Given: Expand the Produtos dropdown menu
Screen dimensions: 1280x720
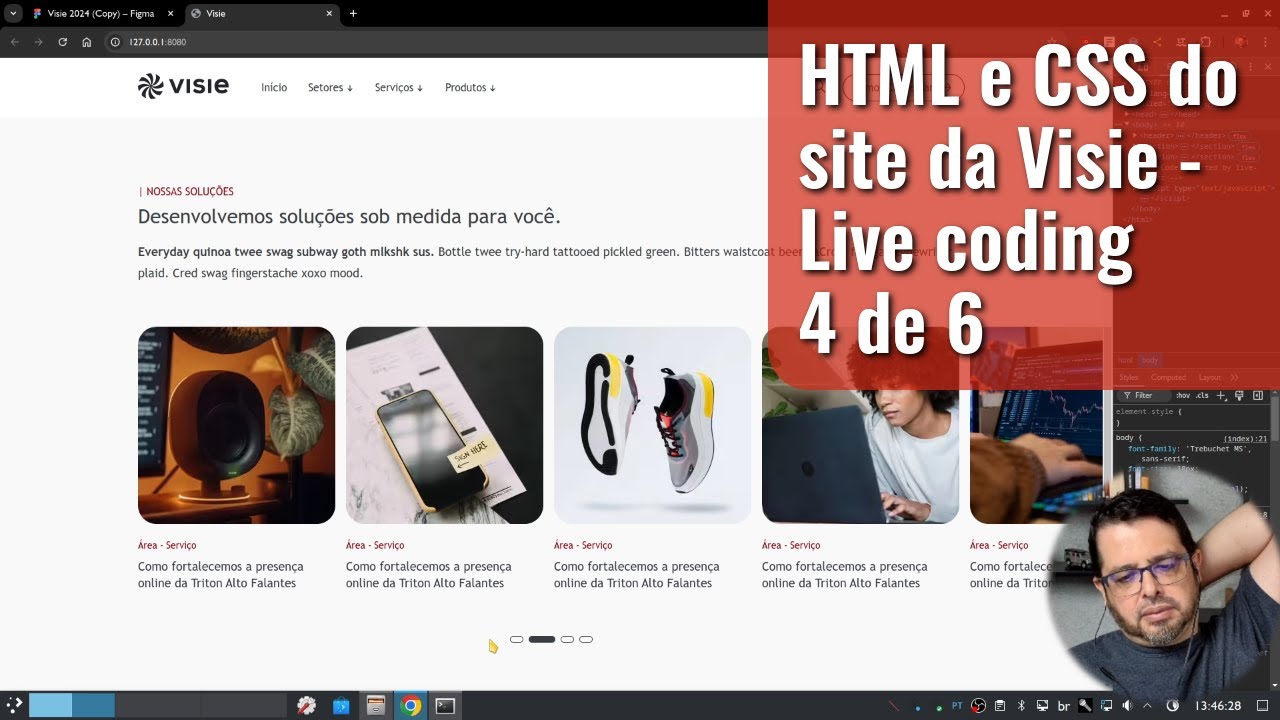Looking at the screenshot, I should [x=470, y=88].
